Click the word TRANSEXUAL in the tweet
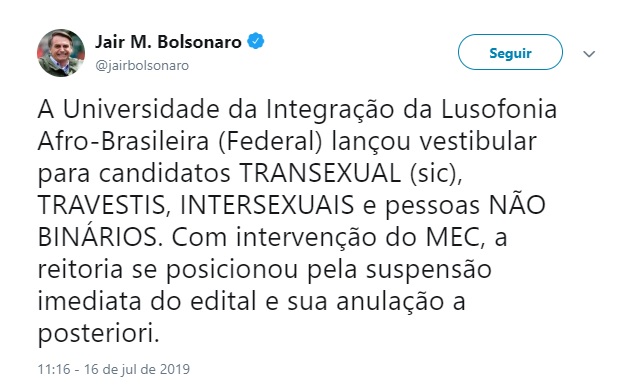This screenshot has width=631, height=390. [x=320, y=173]
